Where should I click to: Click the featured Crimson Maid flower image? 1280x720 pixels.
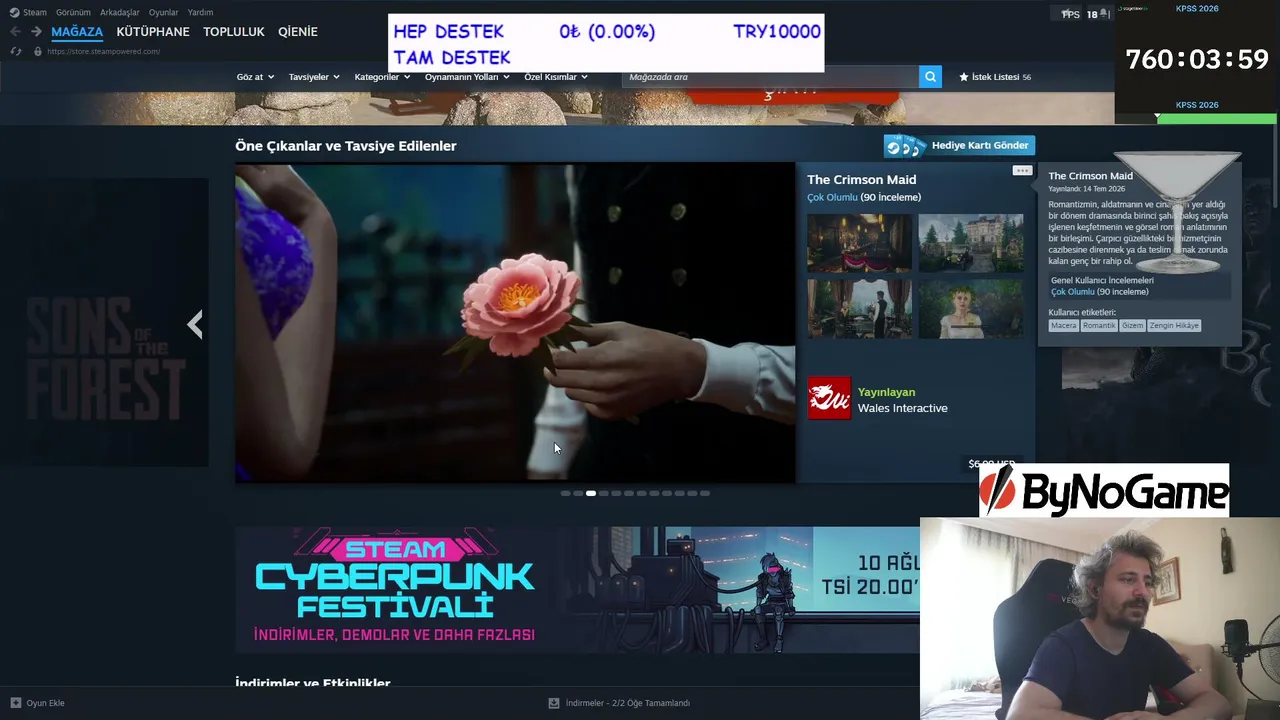tap(515, 323)
